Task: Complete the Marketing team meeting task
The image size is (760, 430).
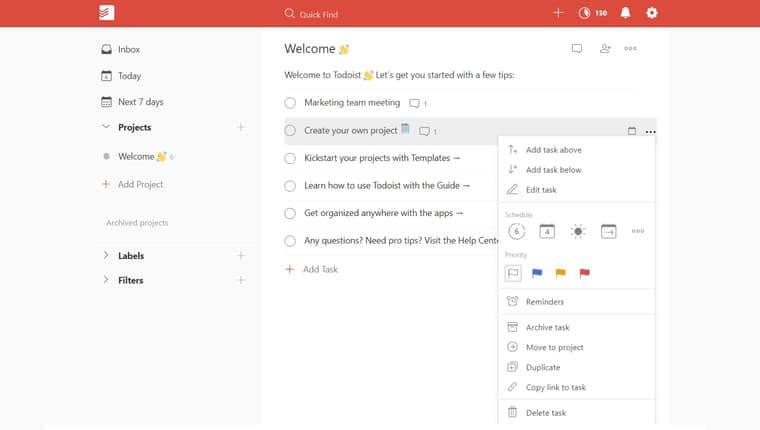Action: coord(290,103)
